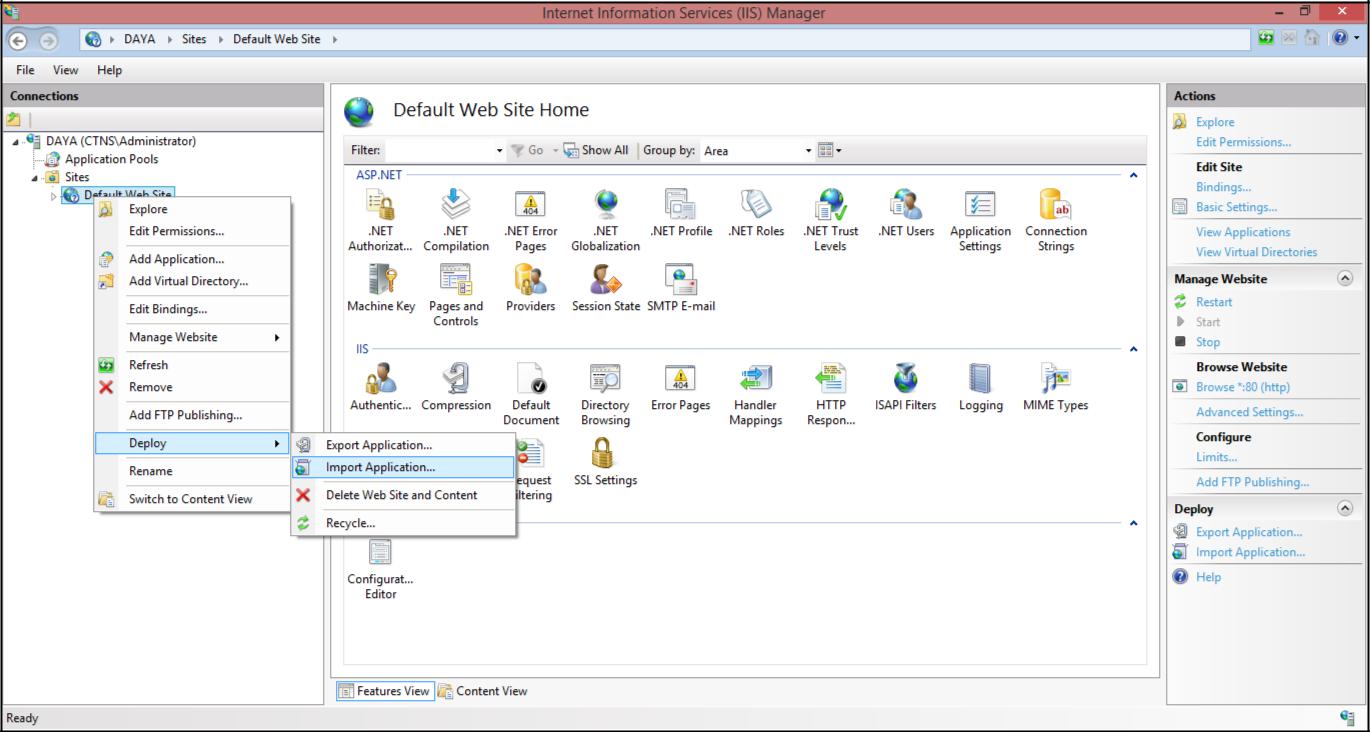This screenshot has height=732, width=1370.
Task: Open the Directory Browsing feature
Action: (605, 395)
